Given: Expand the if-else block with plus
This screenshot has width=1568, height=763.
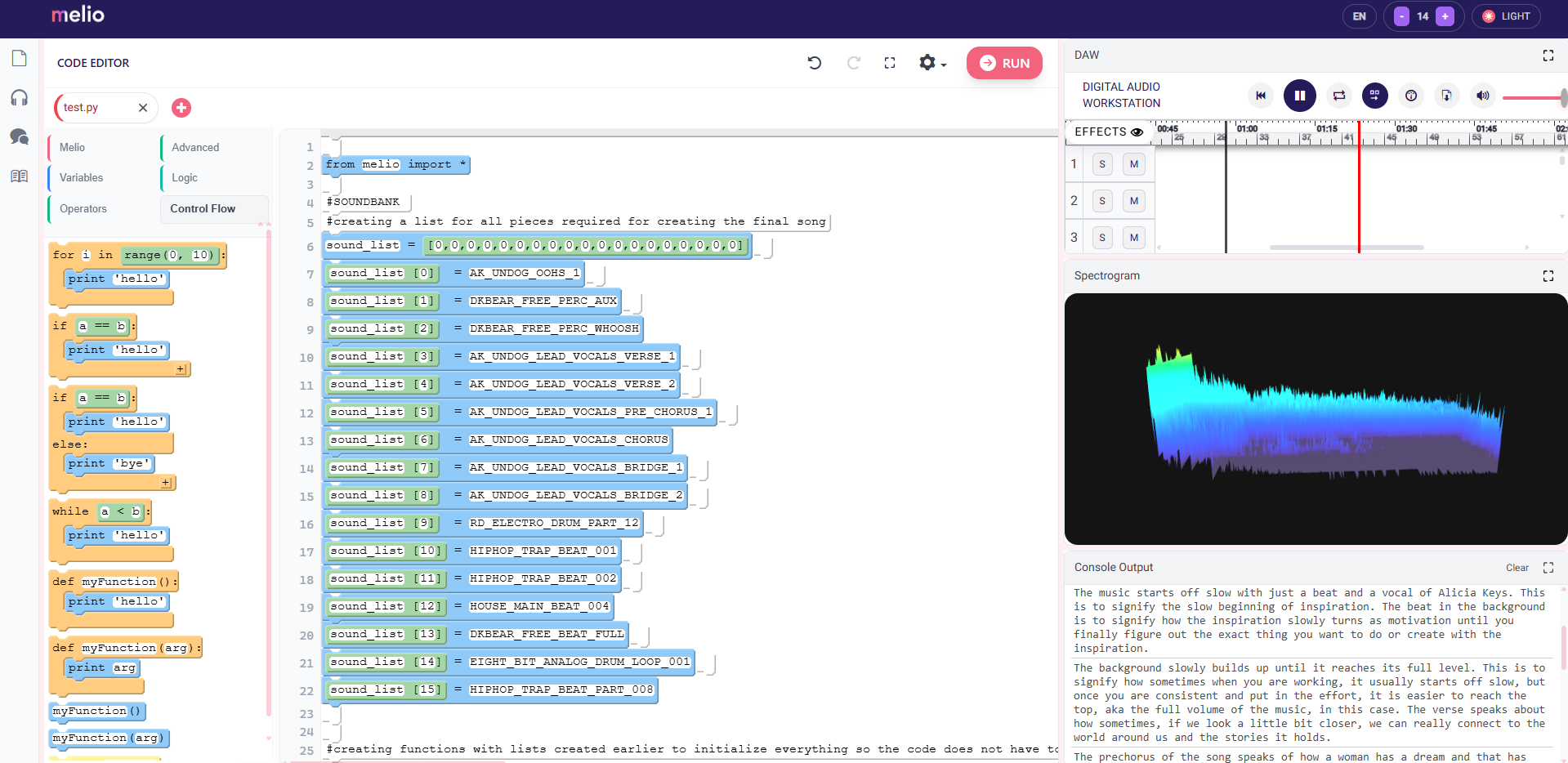Looking at the screenshot, I should click(166, 483).
